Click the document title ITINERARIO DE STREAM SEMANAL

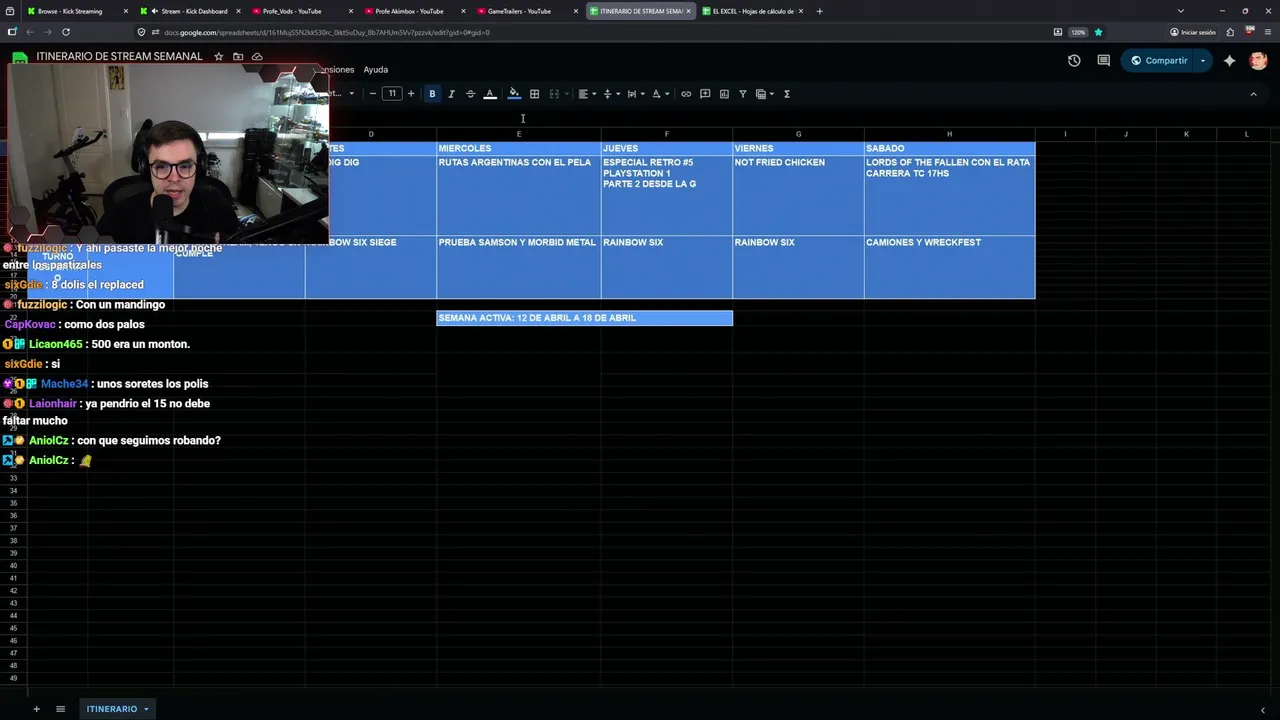point(119,56)
